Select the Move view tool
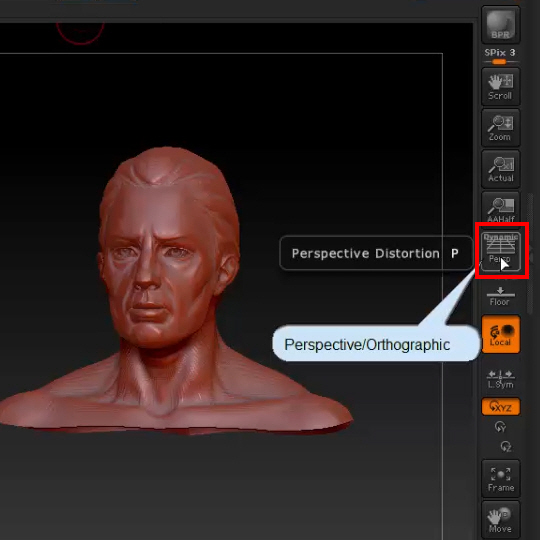The width and height of the screenshot is (540, 540). tap(500, 519)
